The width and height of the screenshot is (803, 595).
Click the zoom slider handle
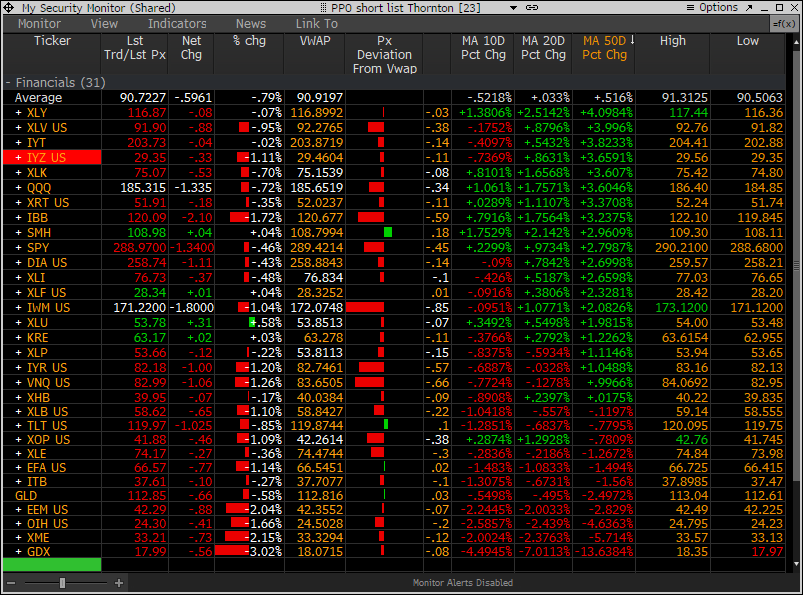click(x=62, y=583)
